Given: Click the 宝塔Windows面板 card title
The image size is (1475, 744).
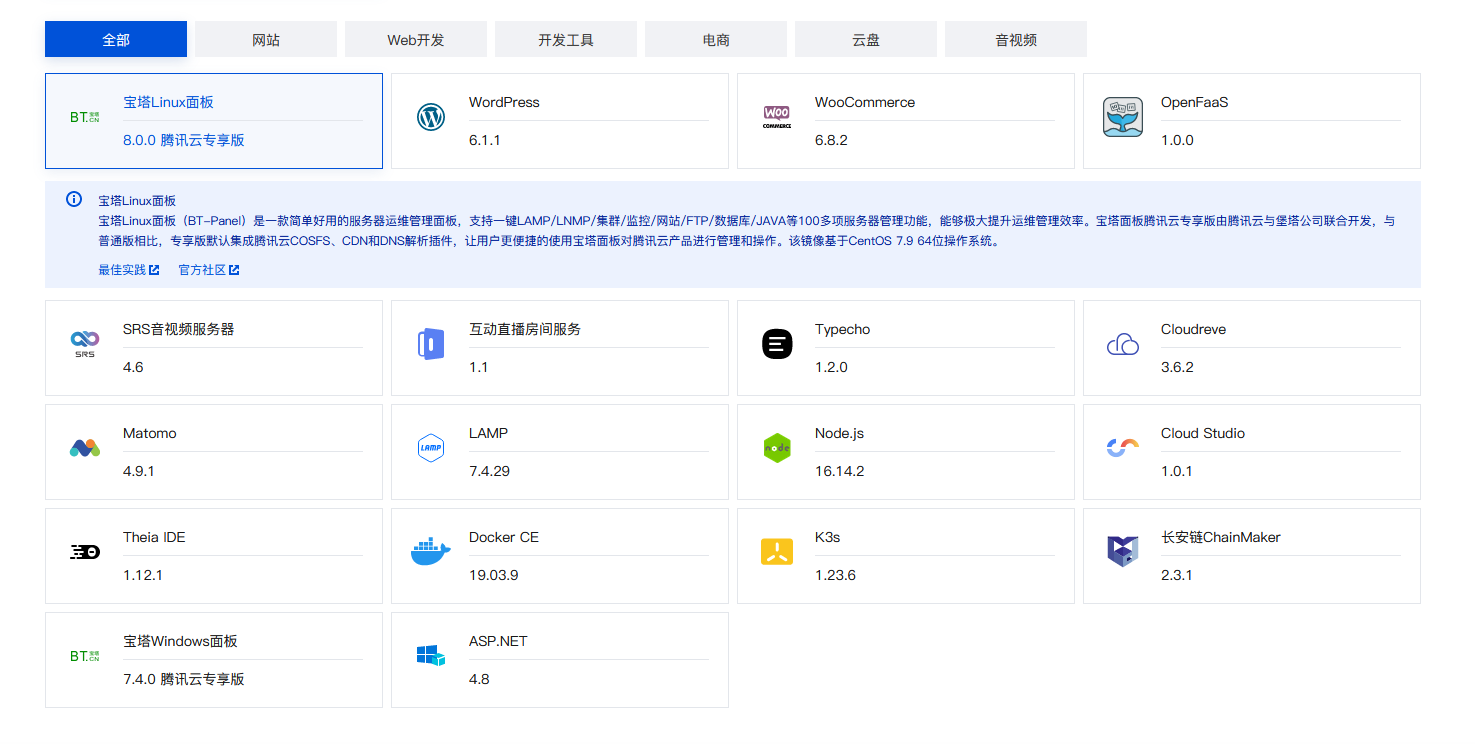Looking at the screenshot, I should click(180, 641).
